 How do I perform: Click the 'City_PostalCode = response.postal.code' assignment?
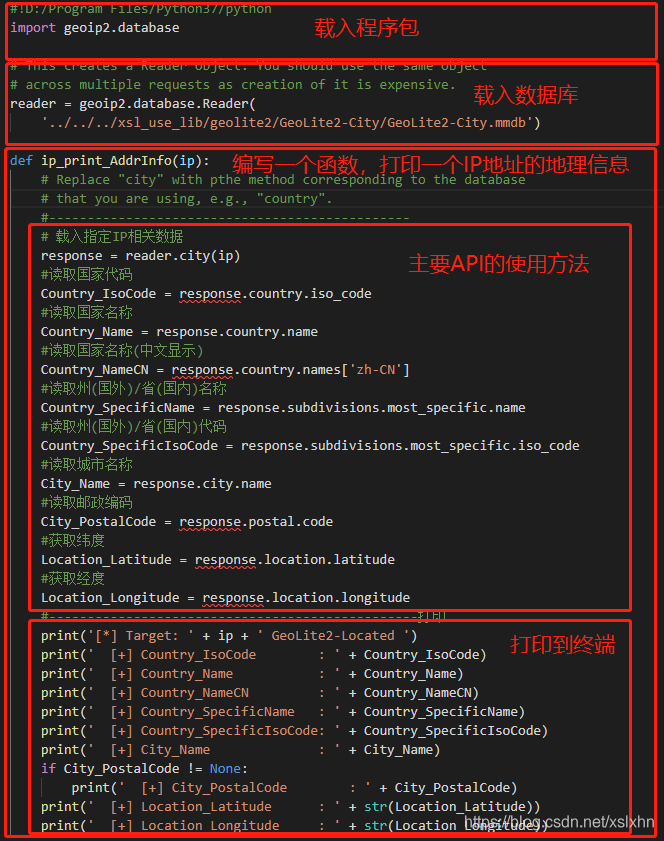coord(187,522)
